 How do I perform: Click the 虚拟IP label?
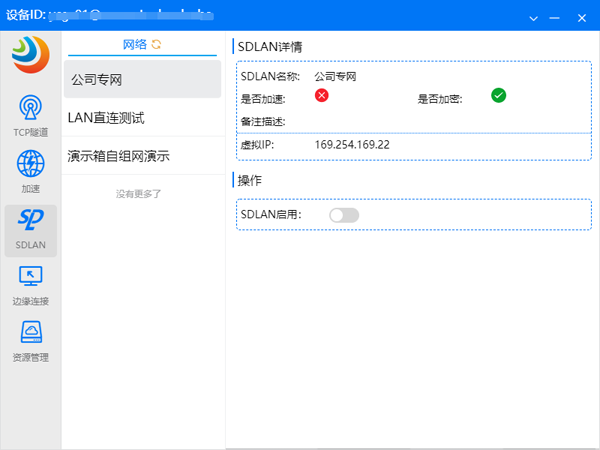click(257, 145)
